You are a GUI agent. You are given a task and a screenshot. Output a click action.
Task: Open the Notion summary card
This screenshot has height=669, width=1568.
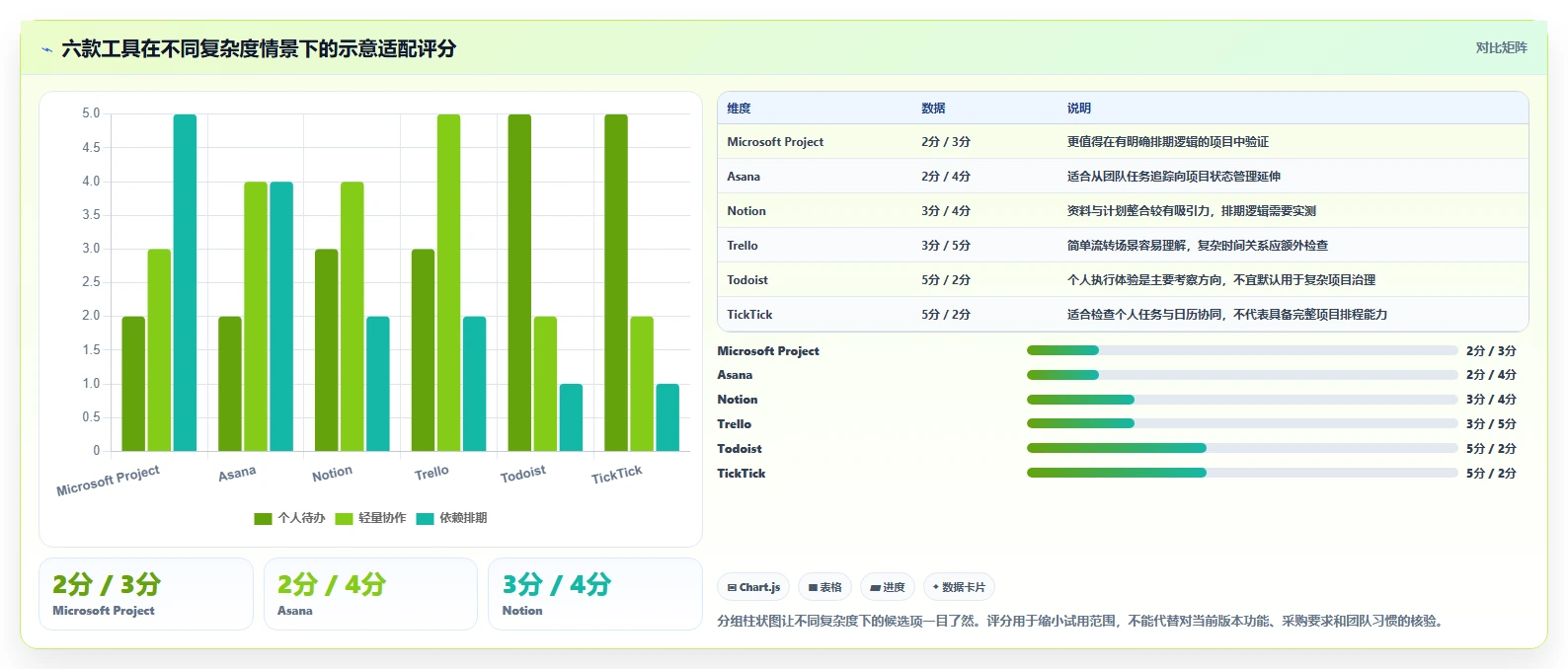(595, 594)
